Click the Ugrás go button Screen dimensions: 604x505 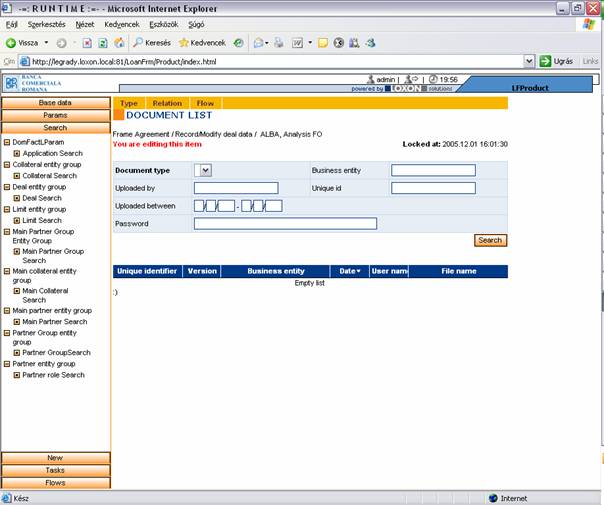[556, 61]
